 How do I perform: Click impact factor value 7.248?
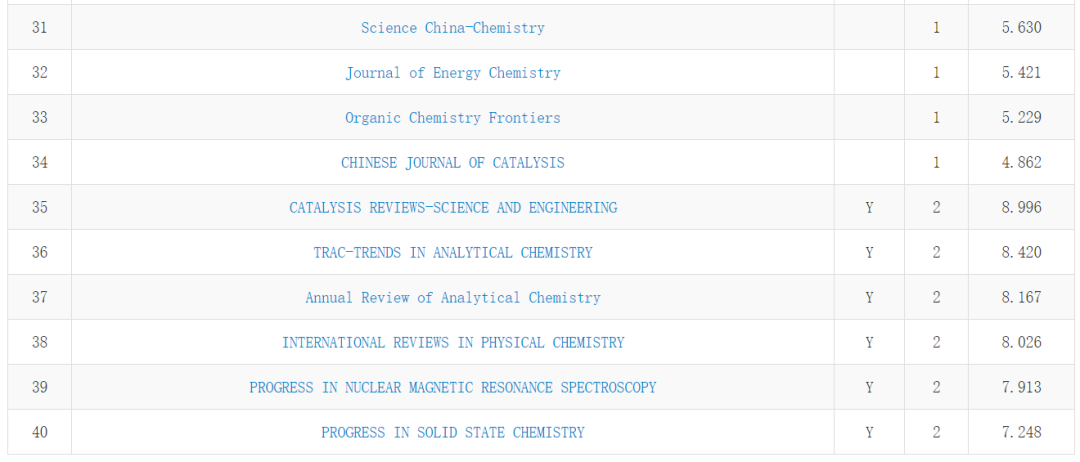point(1021,433)
